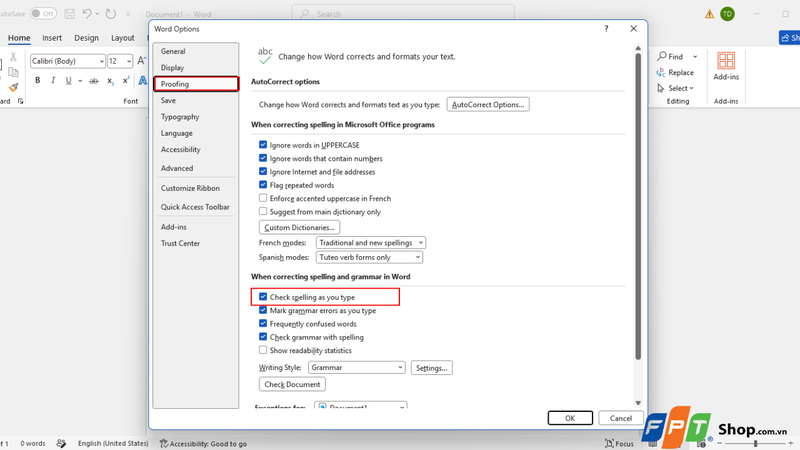Open the Insert ribbon tab
This screenshot has width=800, height=450.
point(52,38)
